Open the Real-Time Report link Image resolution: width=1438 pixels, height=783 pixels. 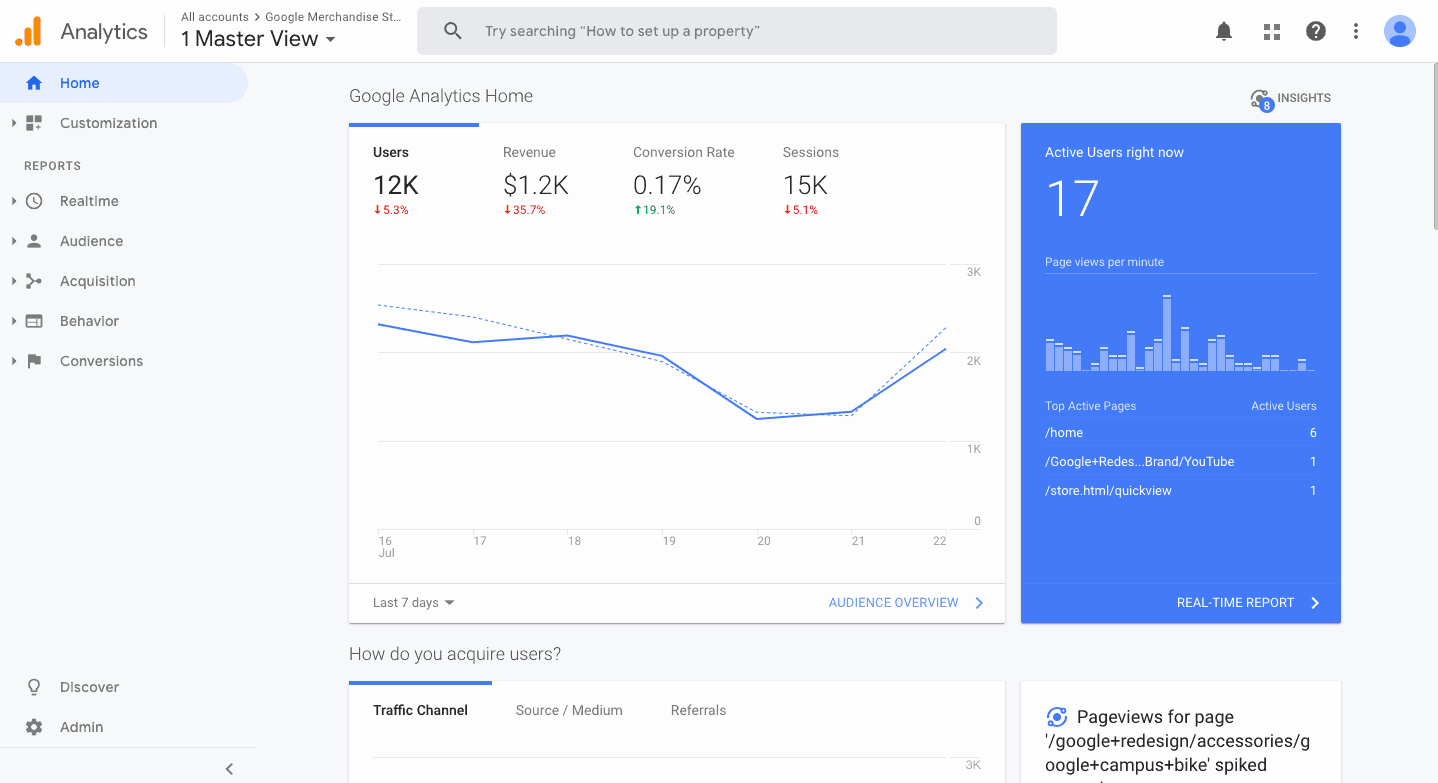[x=1235, y=603]
